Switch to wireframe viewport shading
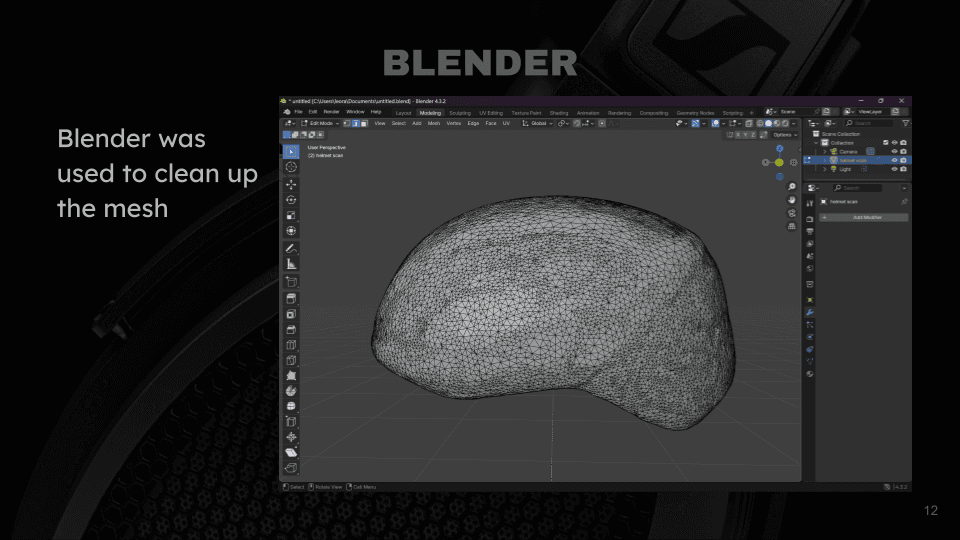Image resolution: width=960 pixels, height=540 pixels. [x=760, y=123]
